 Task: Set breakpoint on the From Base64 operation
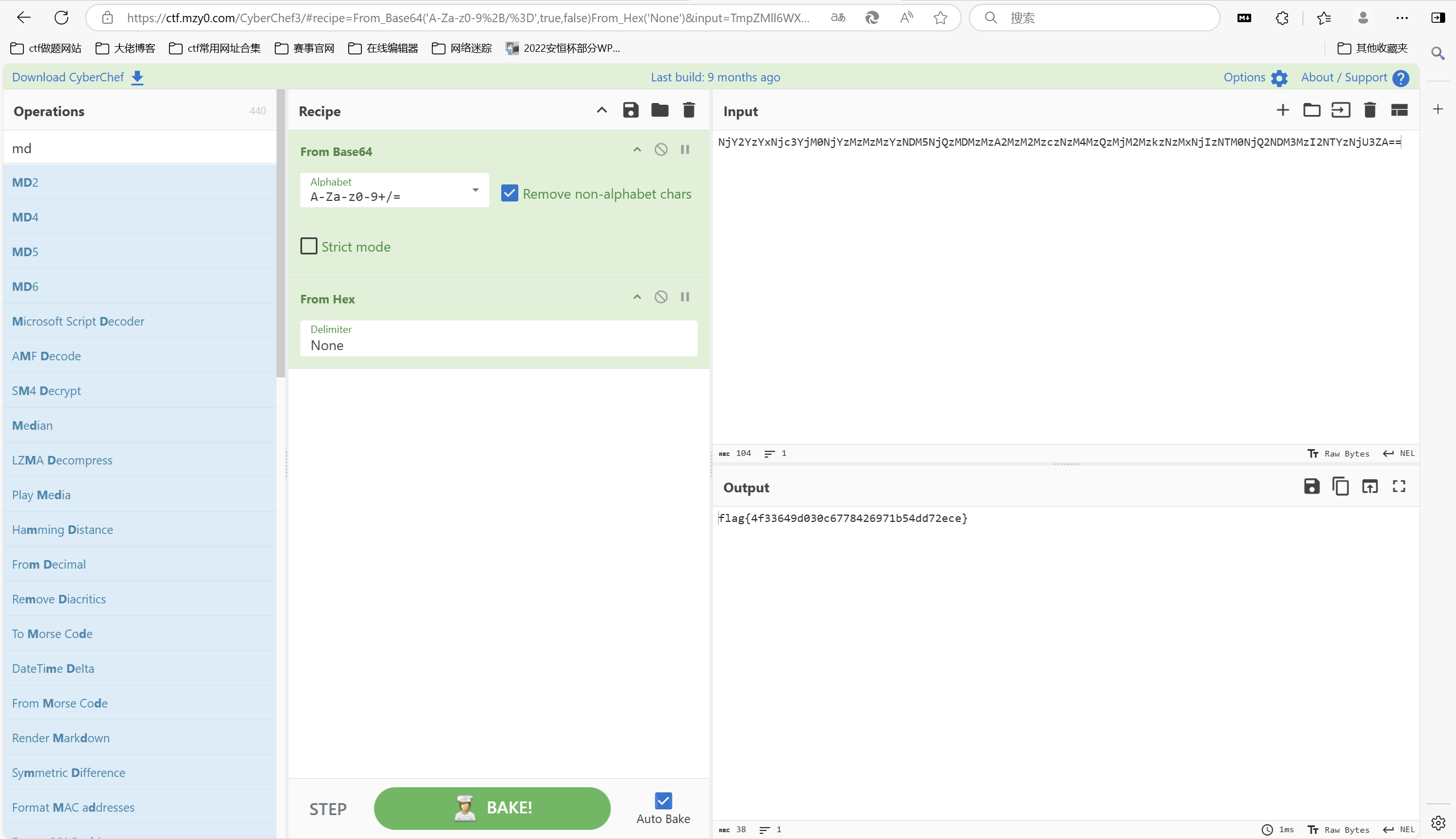coord(685,150)
